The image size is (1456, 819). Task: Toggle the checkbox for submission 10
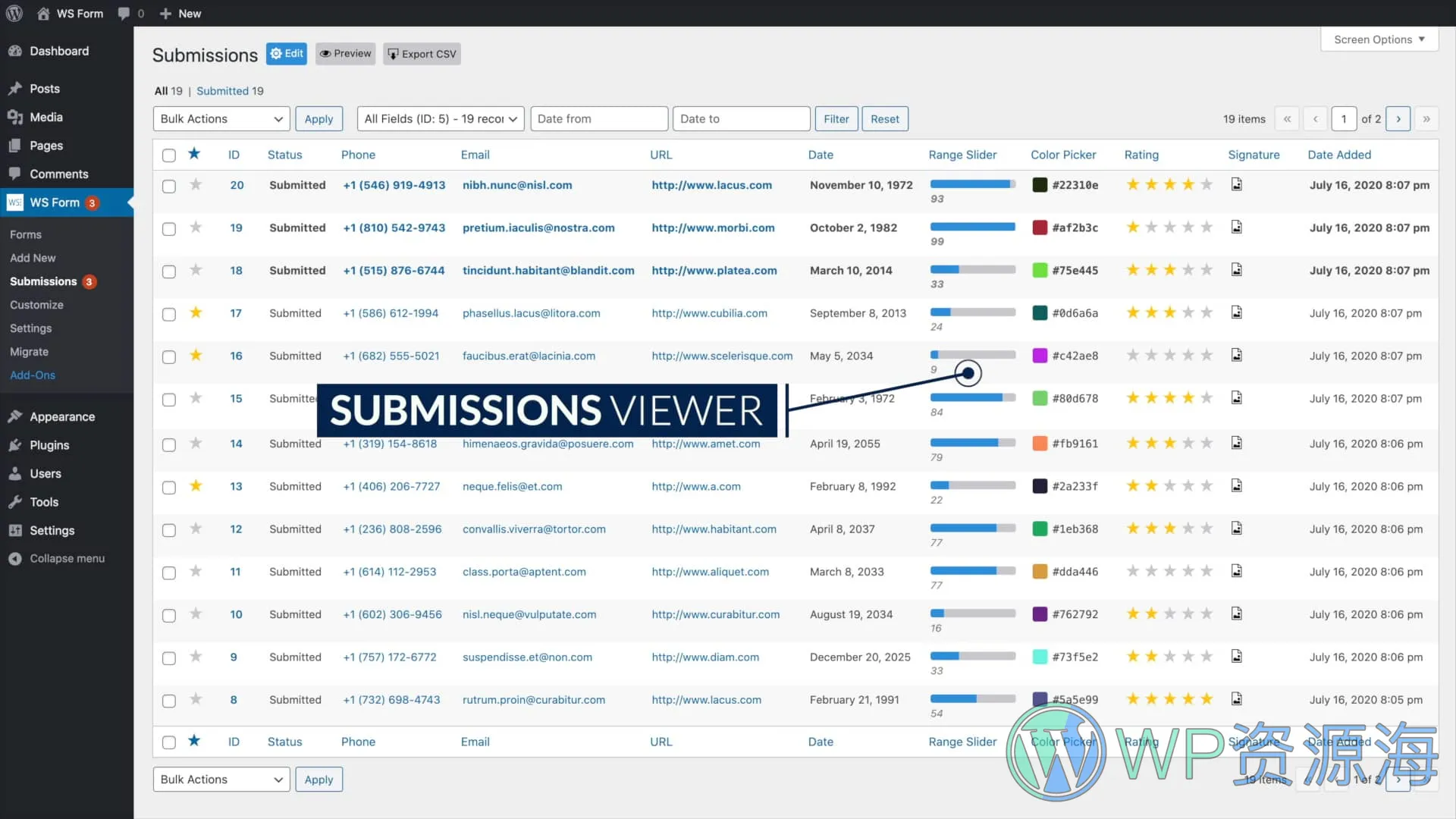tap(168, 614)
